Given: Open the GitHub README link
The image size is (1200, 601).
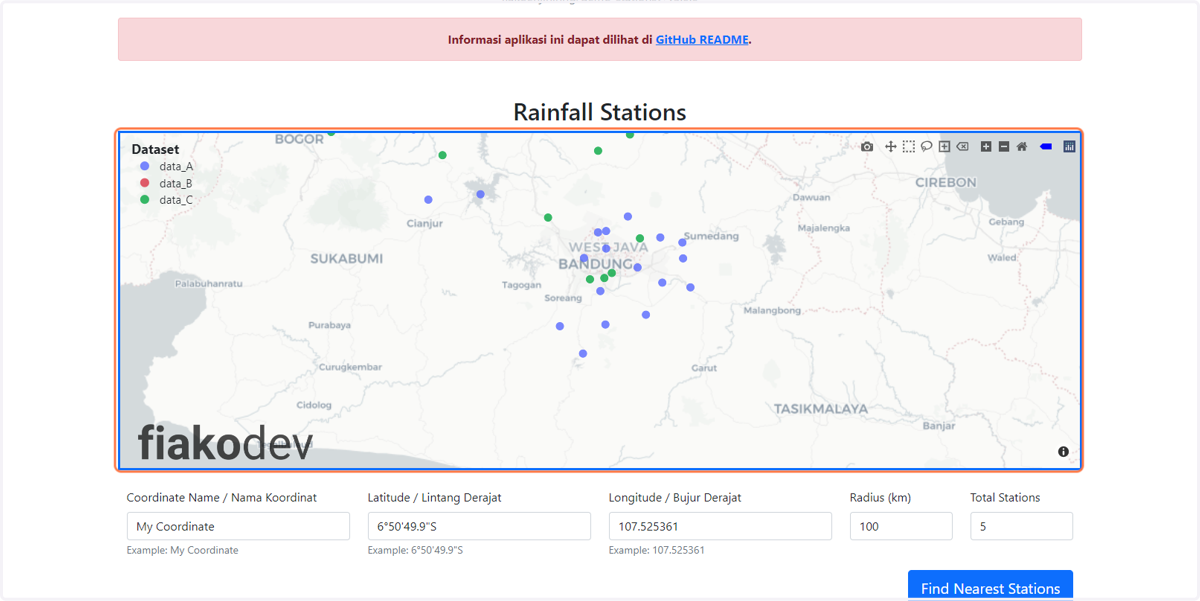Looking at the screenshot, I should point(702,40).
